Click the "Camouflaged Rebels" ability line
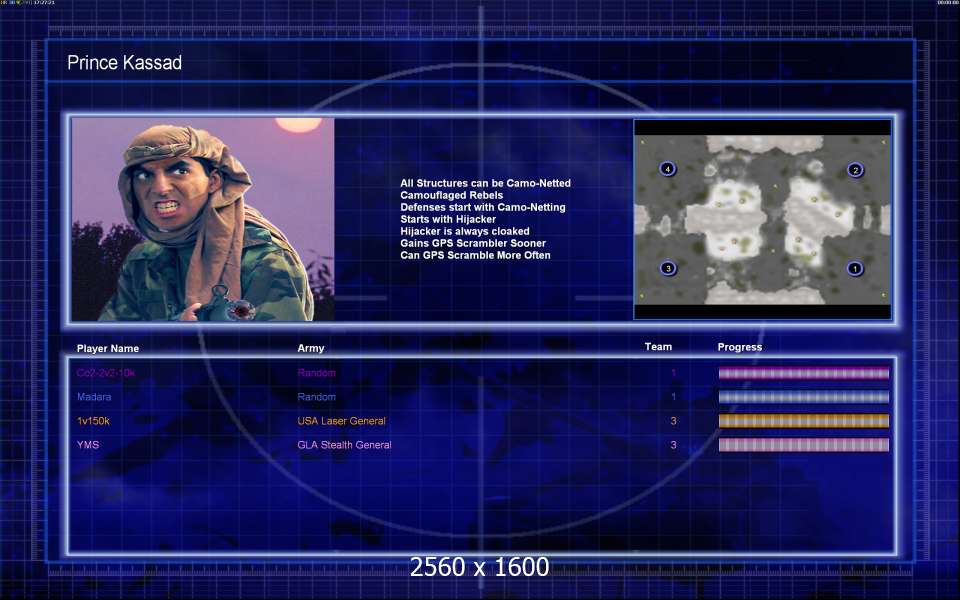This screenshot has height=600, width=960. tap(452, 195)
